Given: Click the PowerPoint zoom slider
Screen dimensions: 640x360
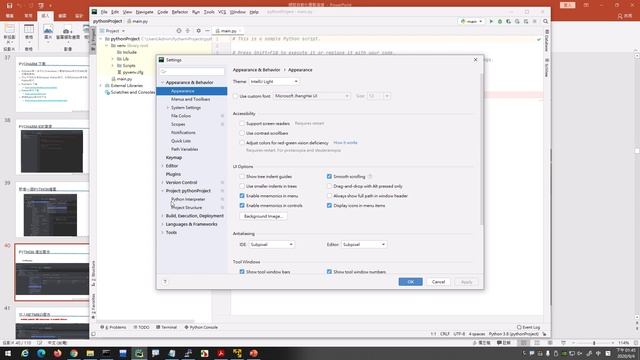Looking at the screenshot, I should 594,343.
